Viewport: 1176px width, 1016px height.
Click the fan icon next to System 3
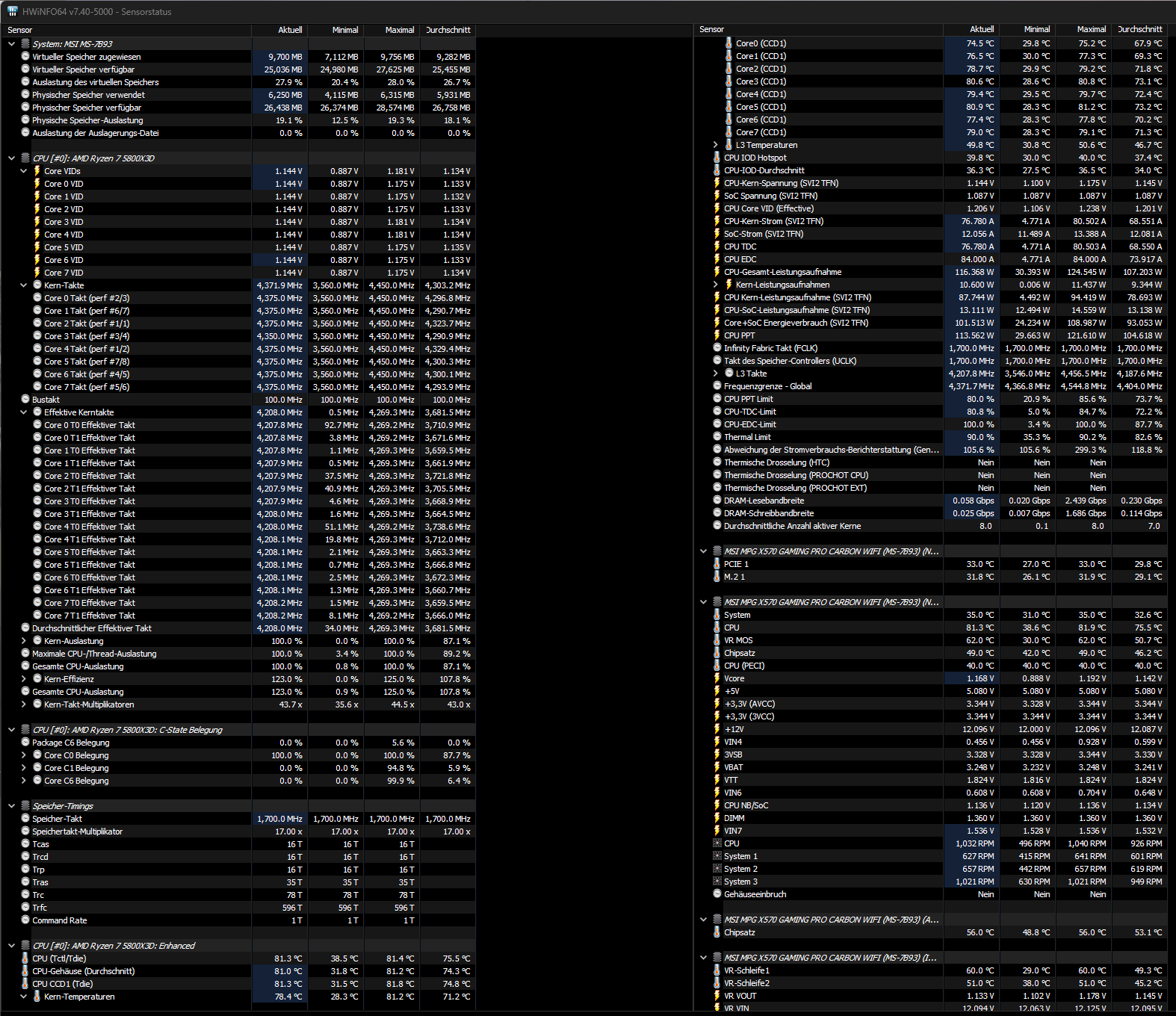click(x=717, y=882)
